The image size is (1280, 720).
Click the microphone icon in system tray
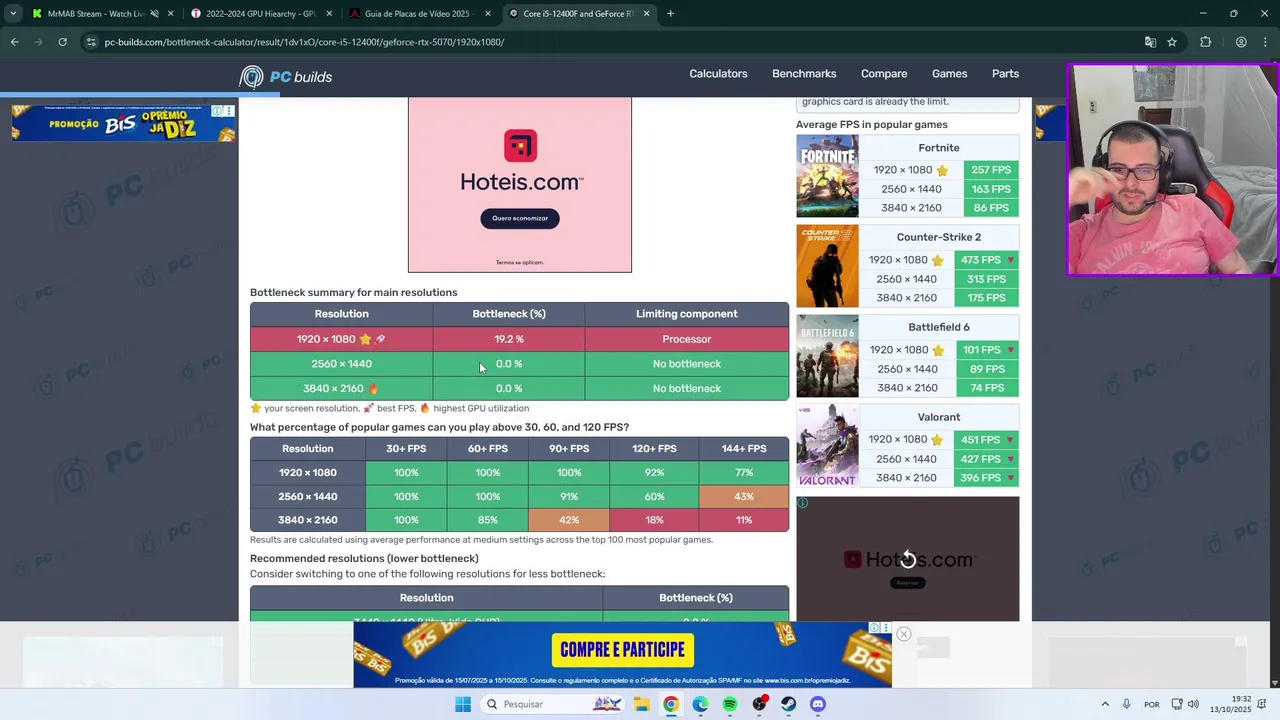click(1127, 704)
